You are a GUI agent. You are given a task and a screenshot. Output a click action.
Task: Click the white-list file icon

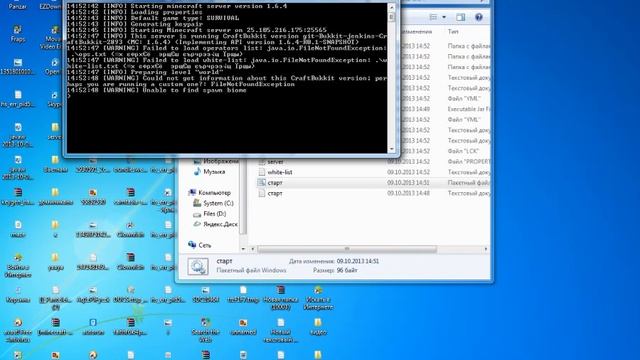pos(262,172)
